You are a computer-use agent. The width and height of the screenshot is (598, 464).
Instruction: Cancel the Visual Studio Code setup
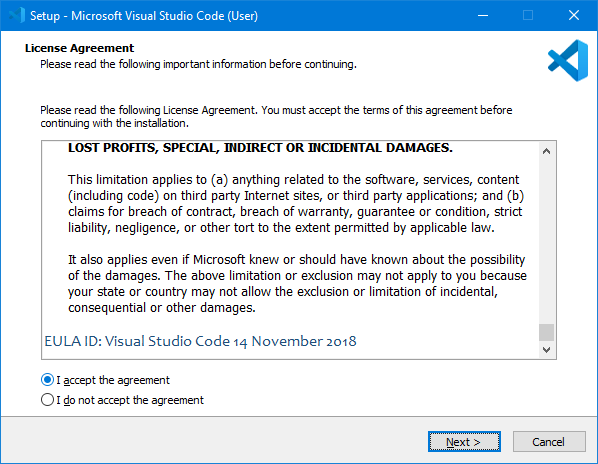(549, 442)
